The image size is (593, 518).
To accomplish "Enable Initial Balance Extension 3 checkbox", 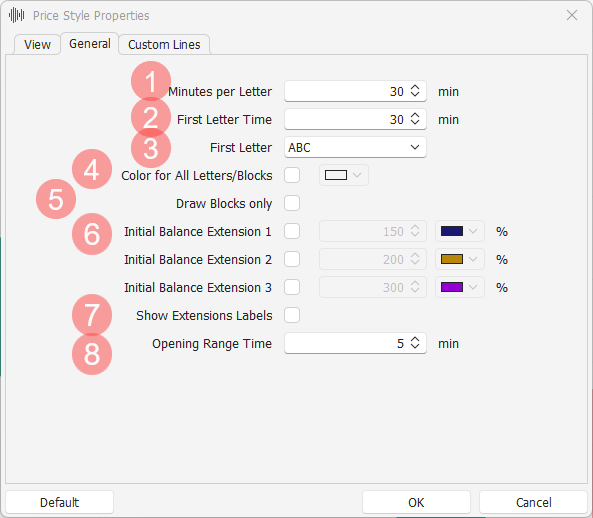I will 292,287.
